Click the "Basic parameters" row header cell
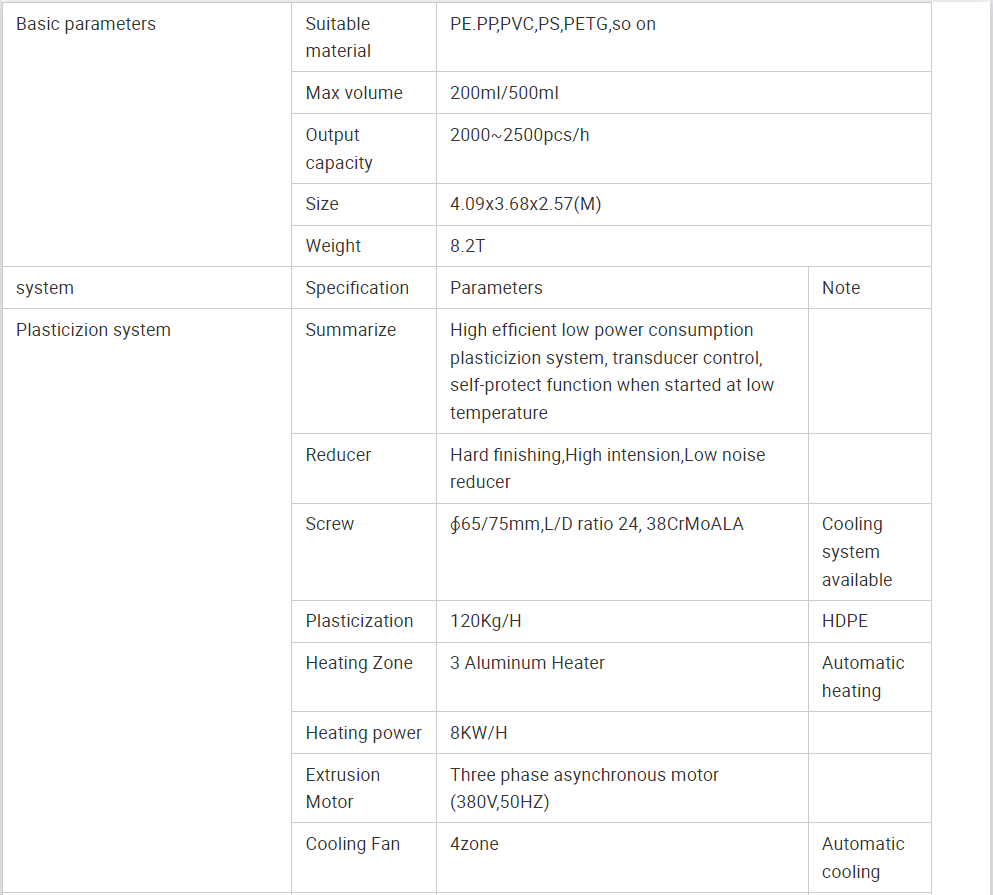Image resolution: width=993 pixels, height=895 pixels. tap(86, 24)
